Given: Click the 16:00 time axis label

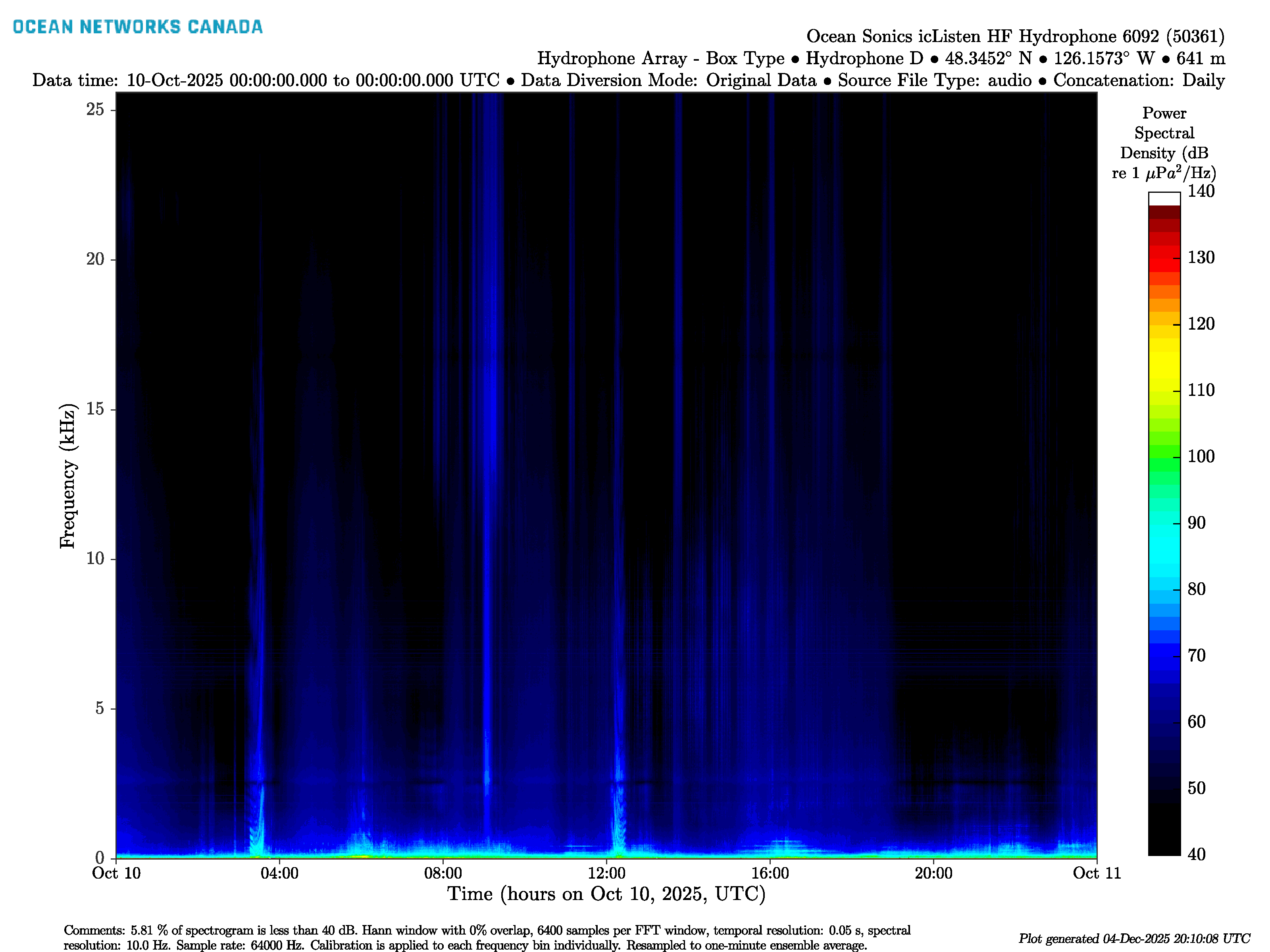Looking at the screenshot, I should pos(770,873).
